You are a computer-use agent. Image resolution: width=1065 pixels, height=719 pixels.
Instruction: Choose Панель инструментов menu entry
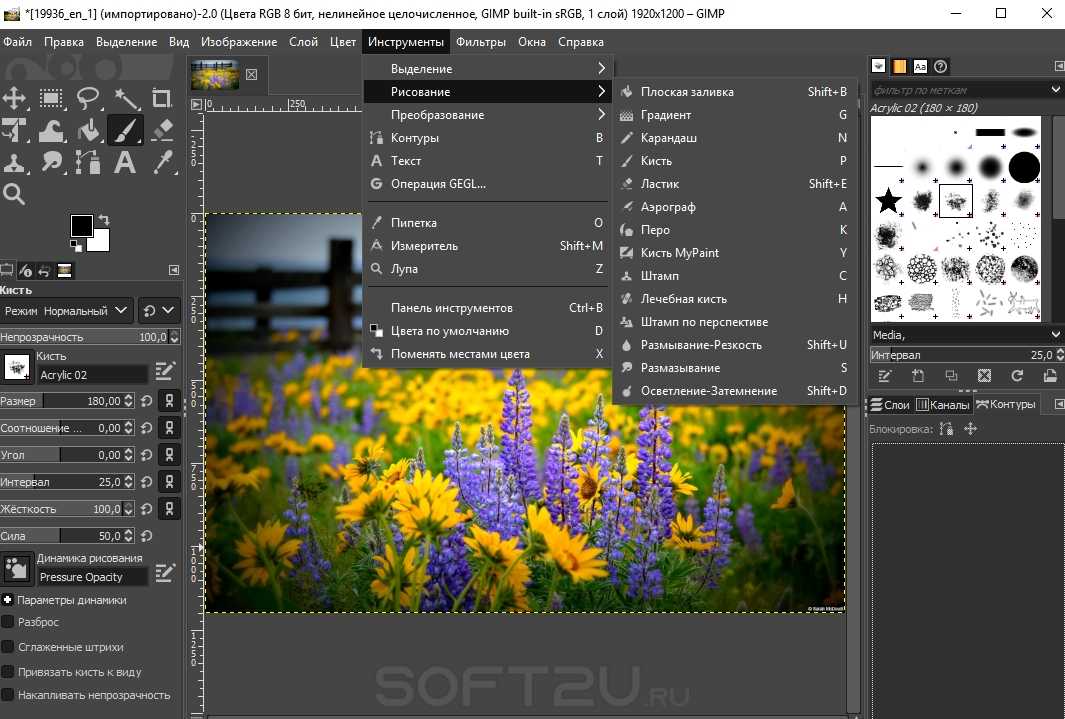coord(488,308)
